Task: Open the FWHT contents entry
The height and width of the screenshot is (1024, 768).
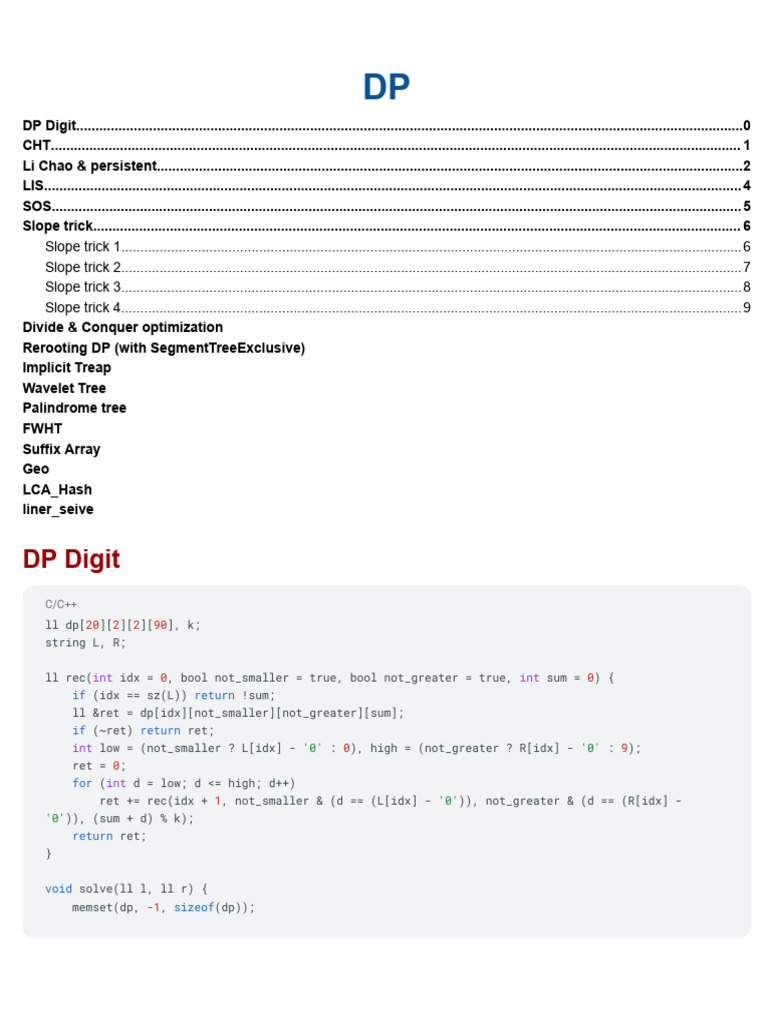Action: pyautogui.click(x=42, y=428)
